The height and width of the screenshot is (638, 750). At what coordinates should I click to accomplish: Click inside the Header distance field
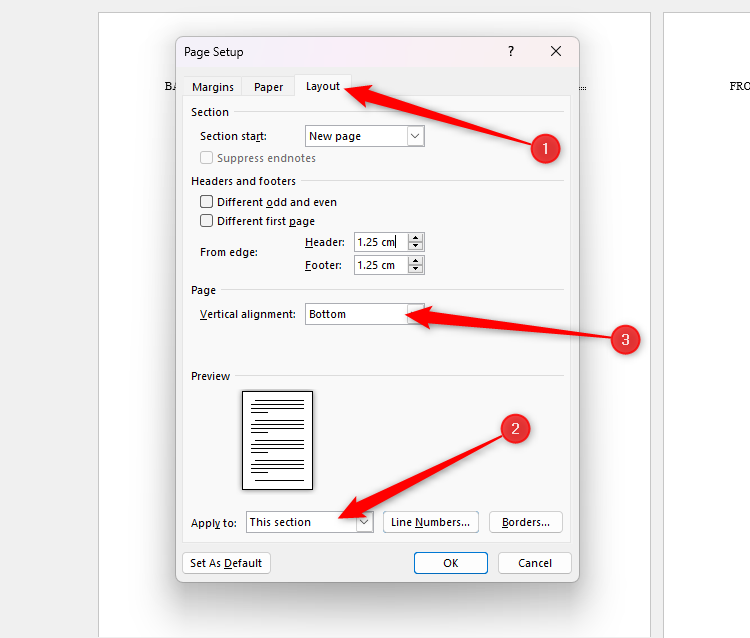[x=381, y=242]
